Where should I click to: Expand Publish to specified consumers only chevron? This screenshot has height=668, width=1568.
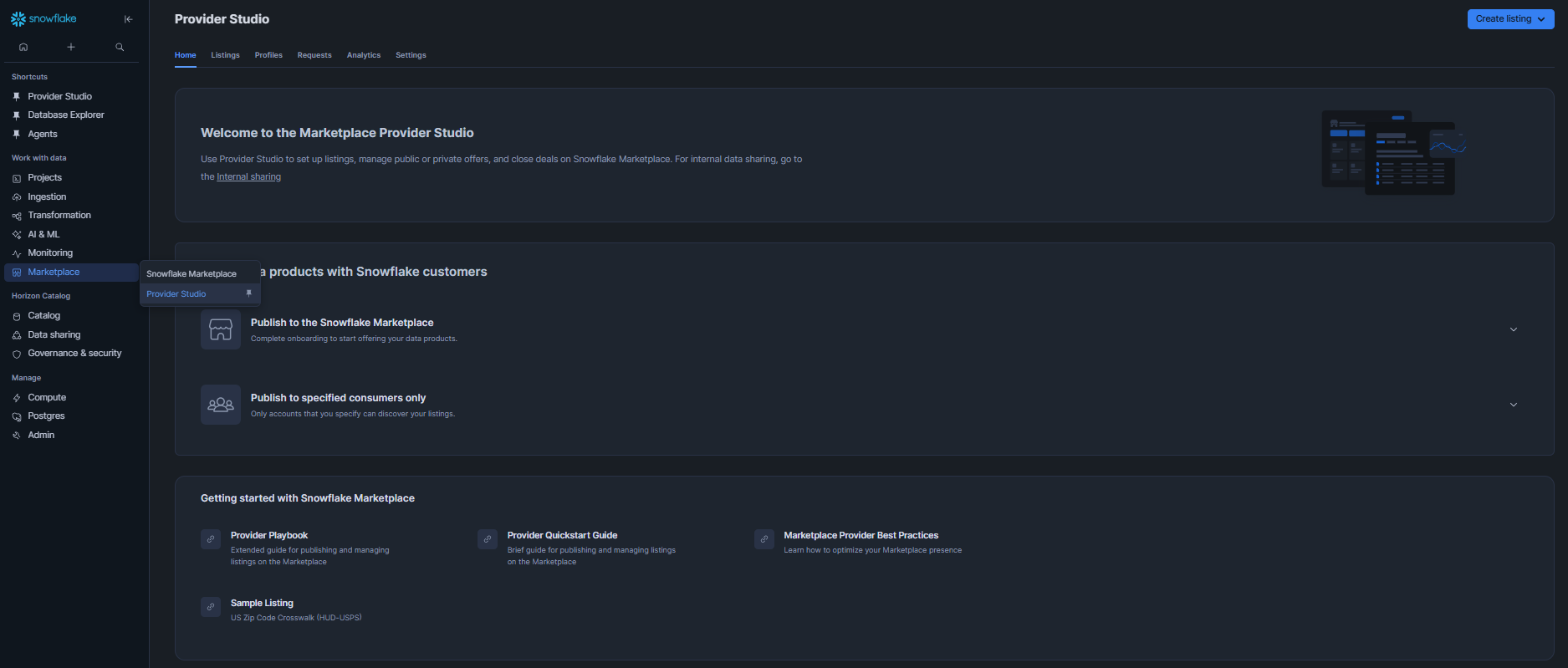coord(1514,405)
